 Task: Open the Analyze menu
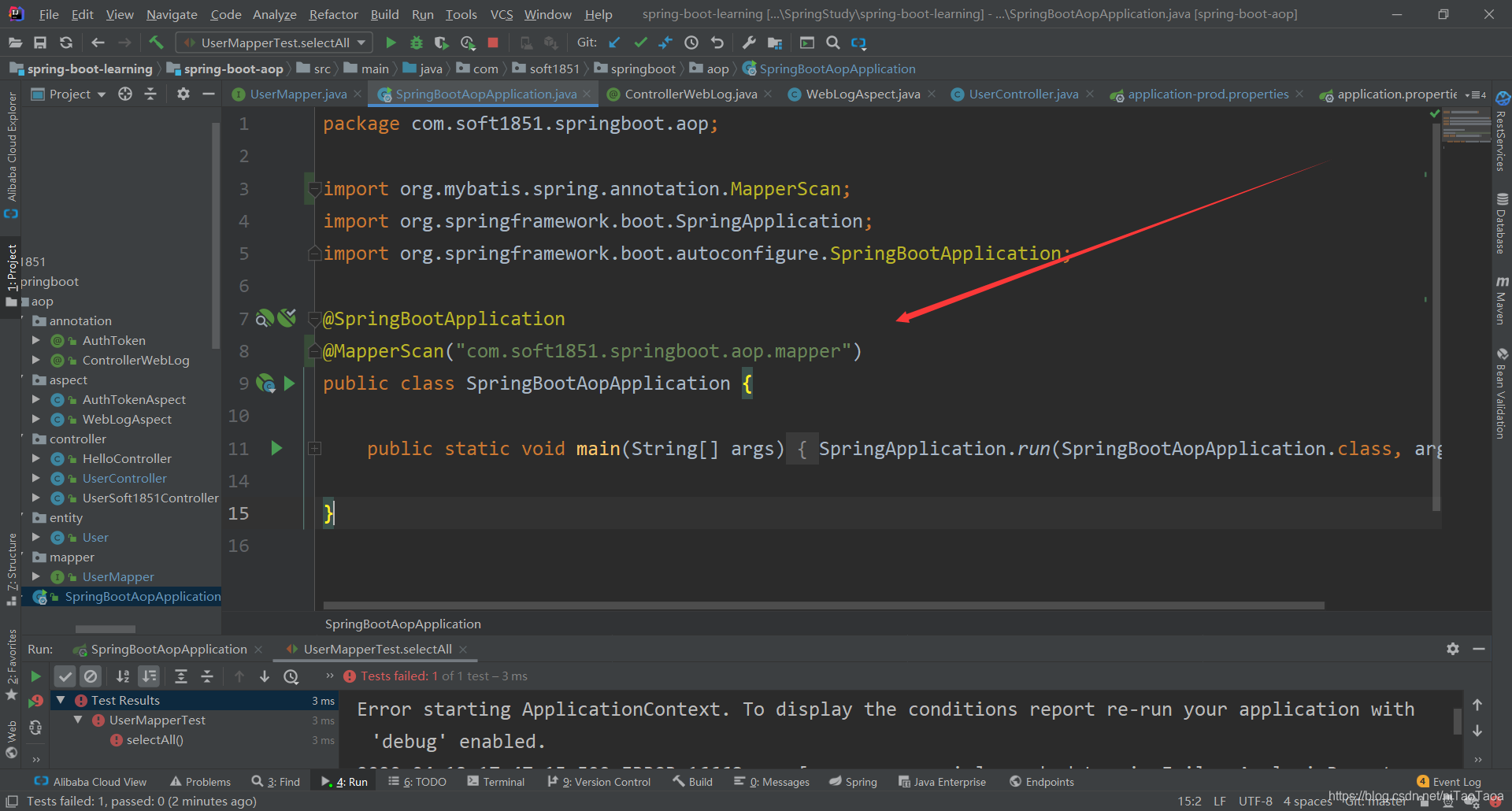coord(274,14)
